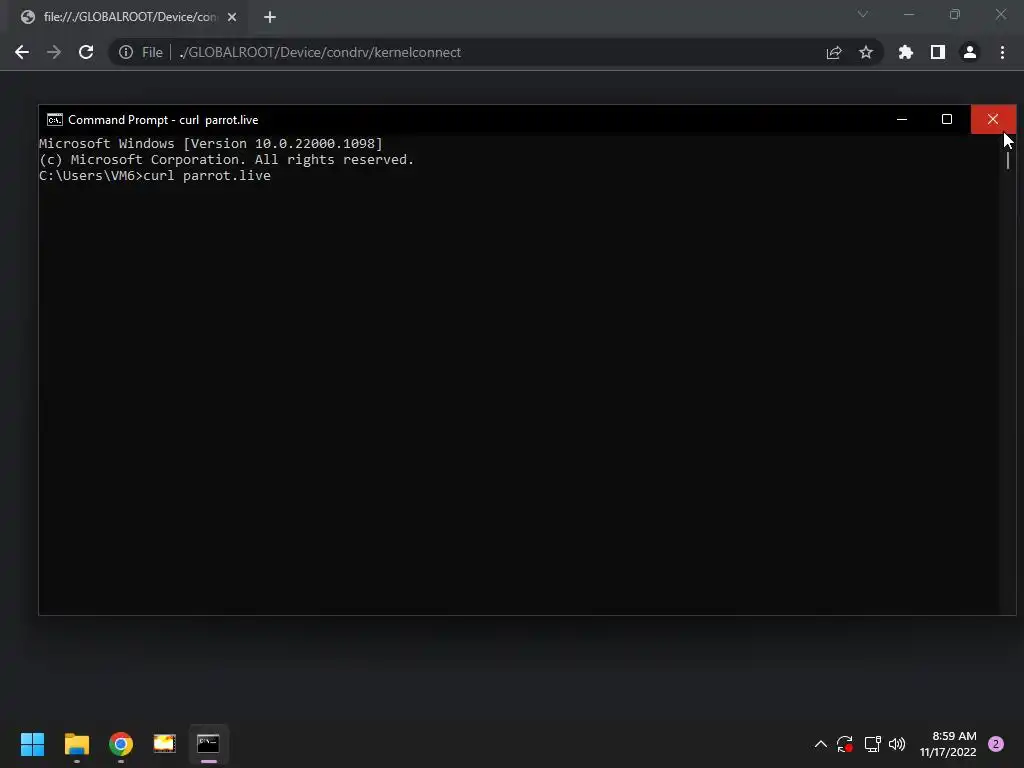Image resolution: width=1024 pixels, height=768 pixels.
Task: Switch to Chrome in the taskbar
Action: pos(121,744)
